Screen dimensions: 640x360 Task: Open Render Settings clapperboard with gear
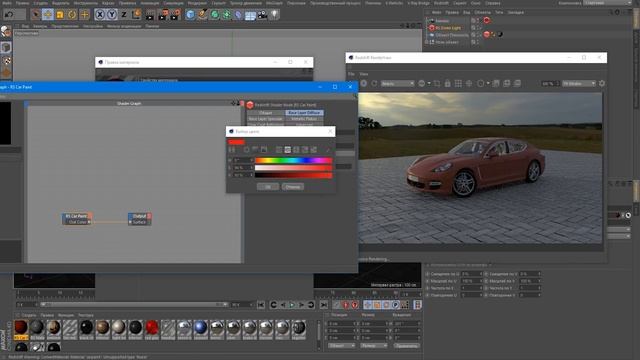(x=175, y=15)
